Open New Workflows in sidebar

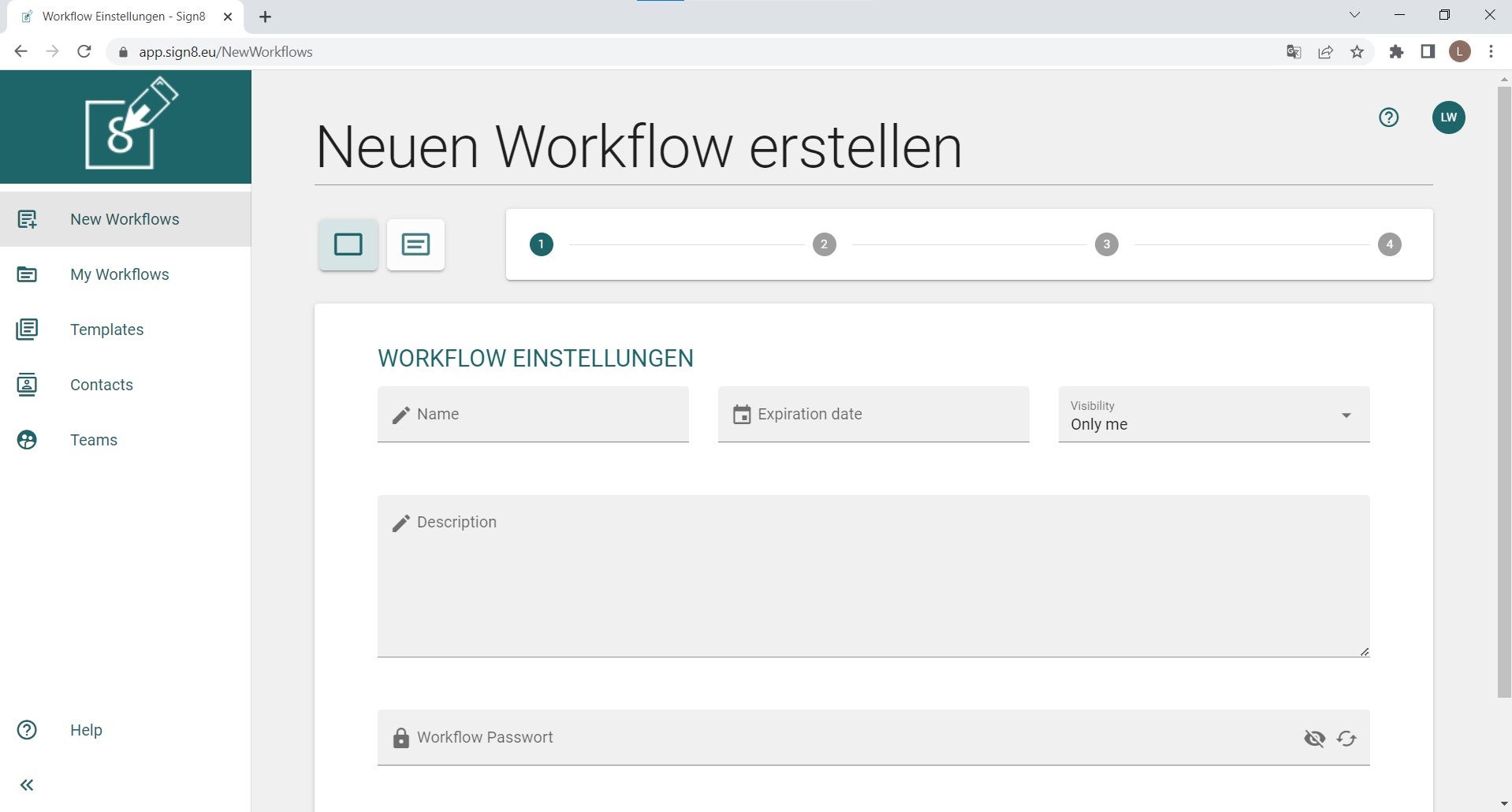click(125, 219)
